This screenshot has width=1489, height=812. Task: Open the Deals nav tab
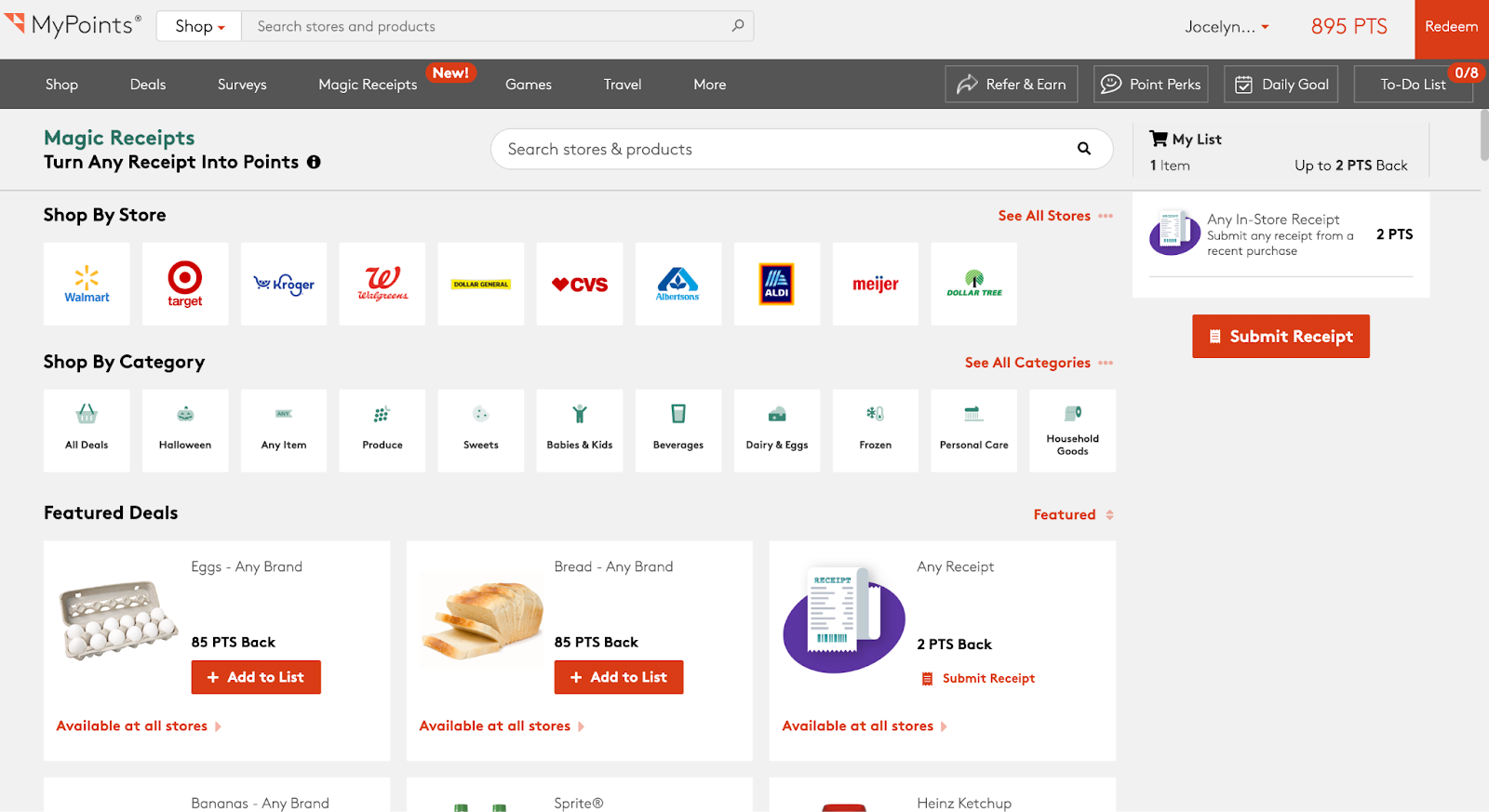coord(148,84)
